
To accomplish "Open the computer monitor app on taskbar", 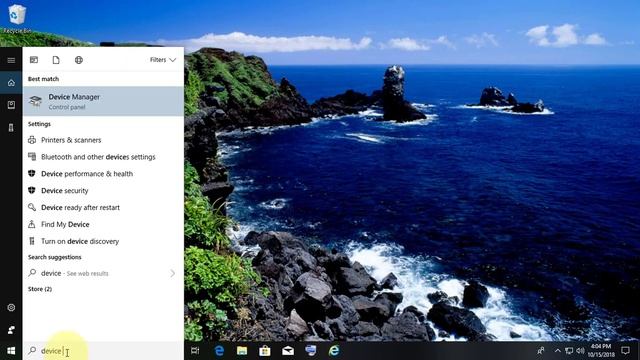I will (x=311, y=351).
